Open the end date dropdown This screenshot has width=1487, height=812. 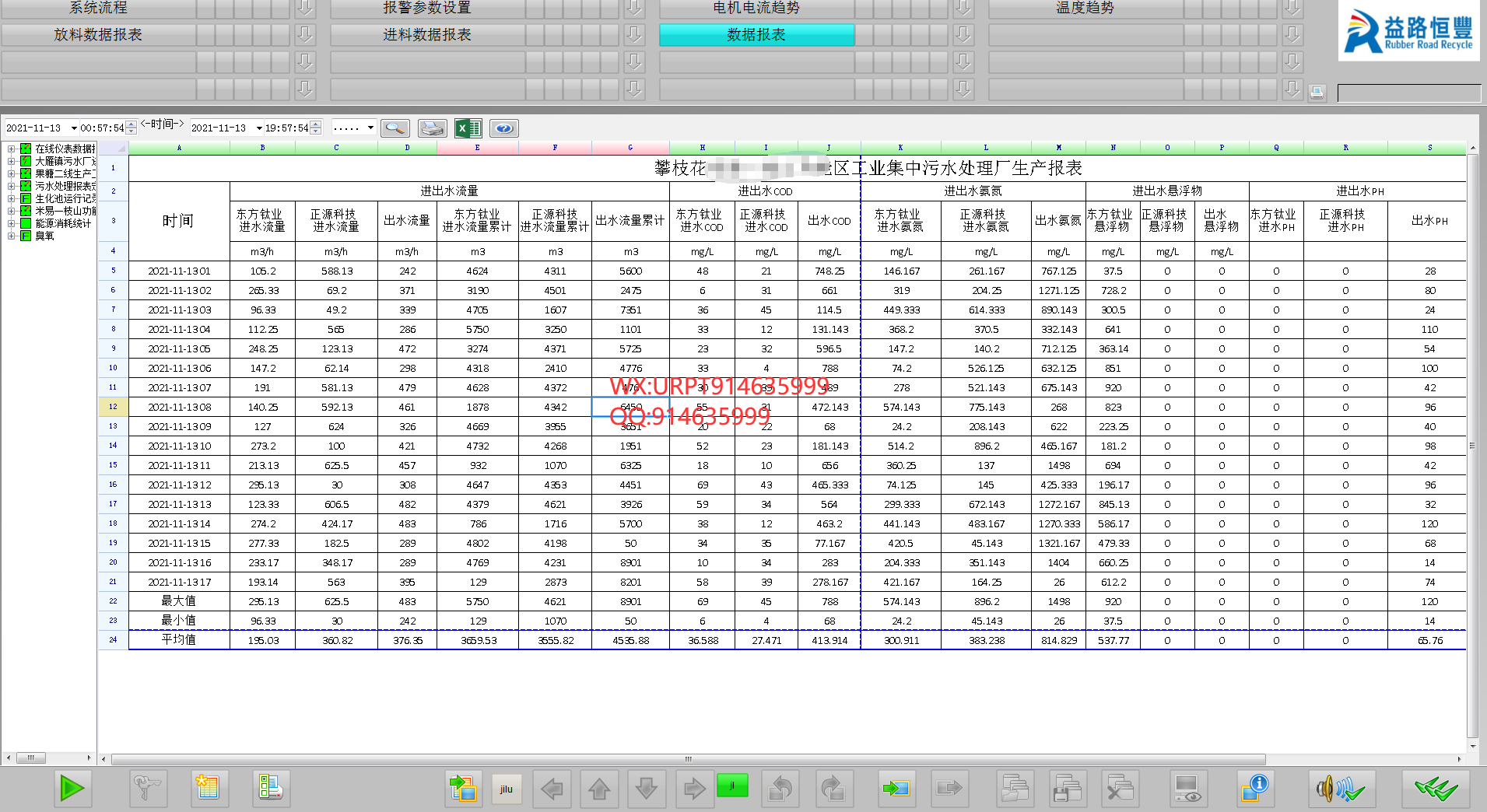coord(259,128)
